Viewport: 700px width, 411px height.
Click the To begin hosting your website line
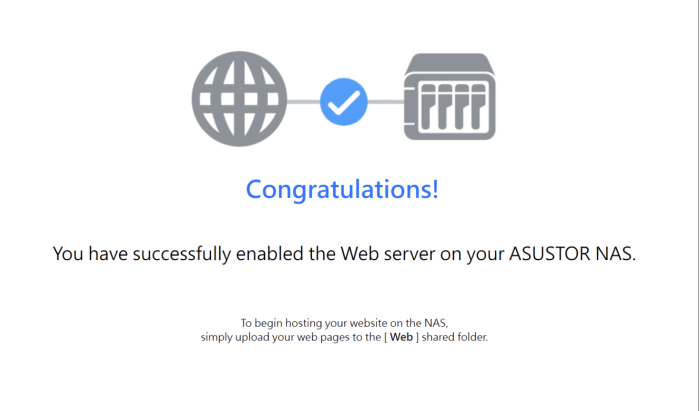point(342,323)
